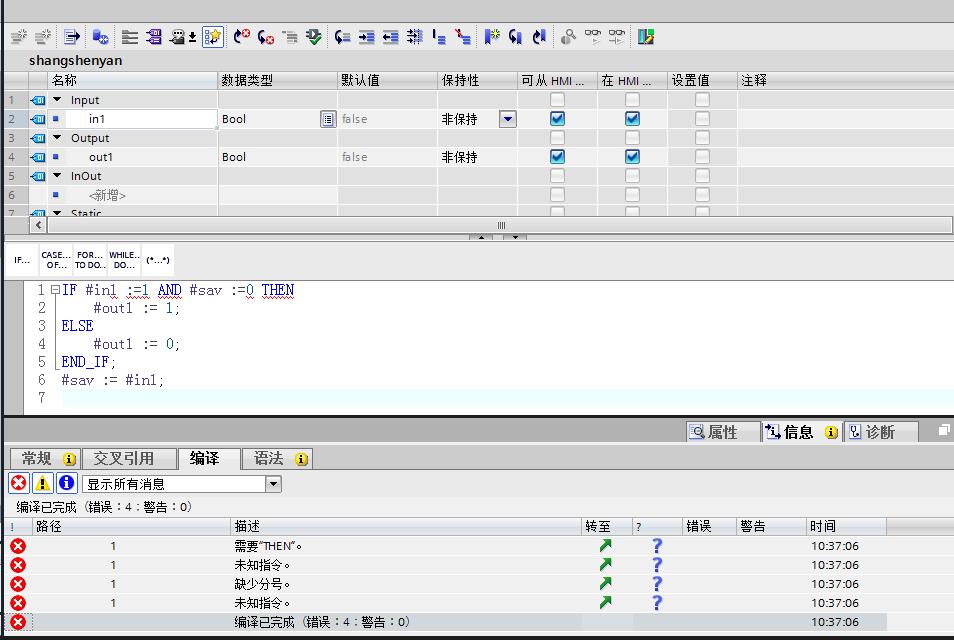Open help question mark for 需要"THEN" error
The width and height of the screenshot is (954, 640).
tap(657, 546)
